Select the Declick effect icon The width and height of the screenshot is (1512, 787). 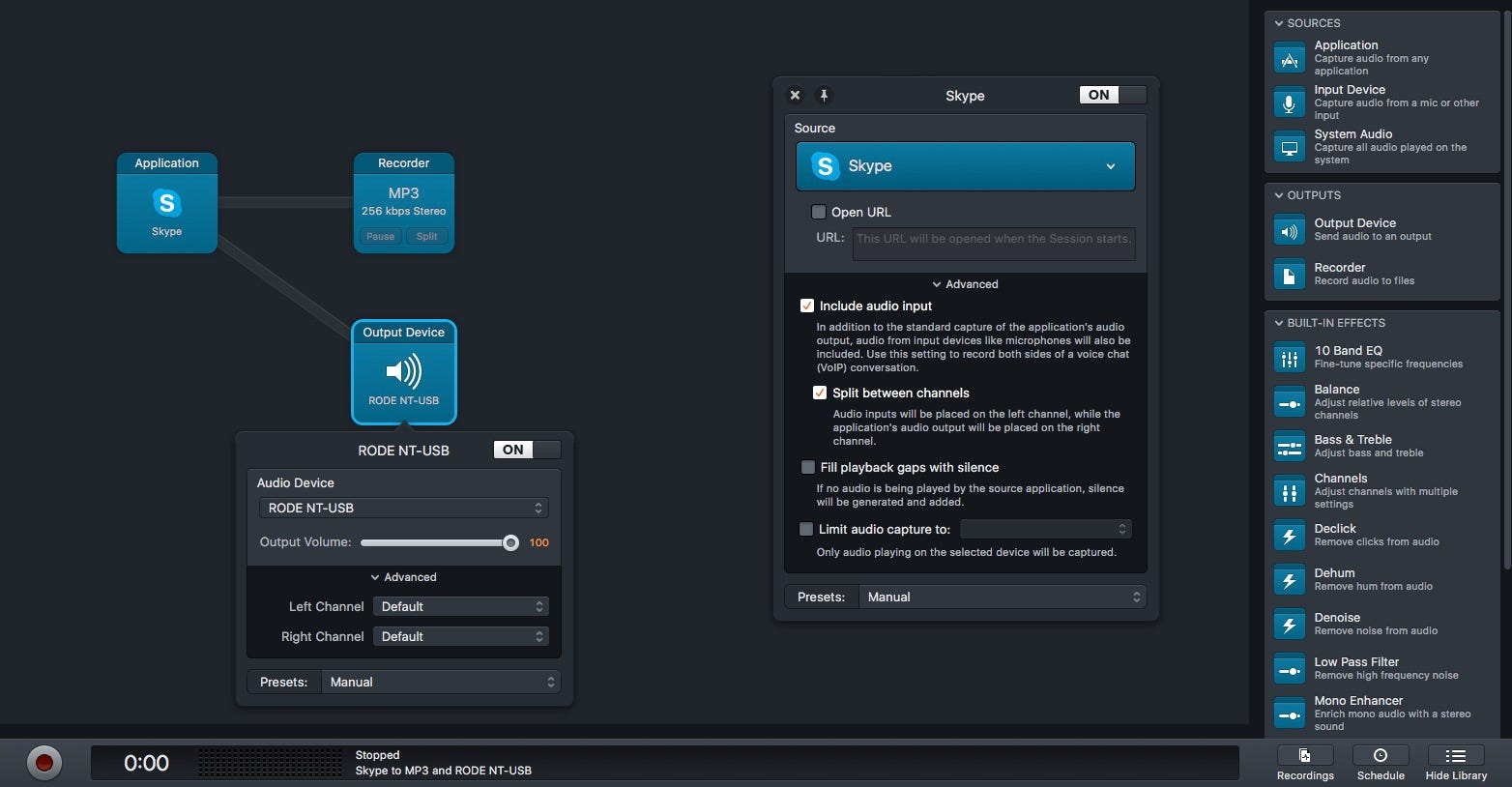click(x=1290, y=537)
